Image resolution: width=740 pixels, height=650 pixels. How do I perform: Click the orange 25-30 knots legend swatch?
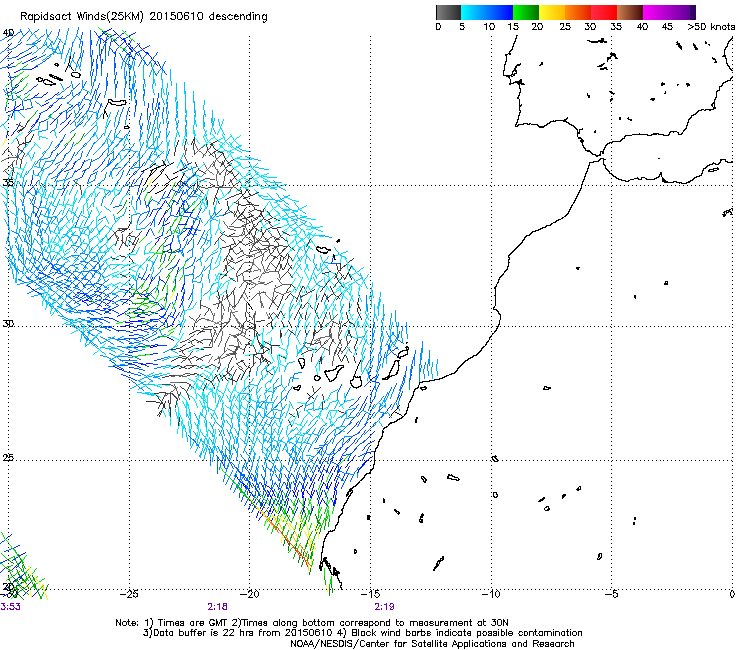click(x=578, y=12)
